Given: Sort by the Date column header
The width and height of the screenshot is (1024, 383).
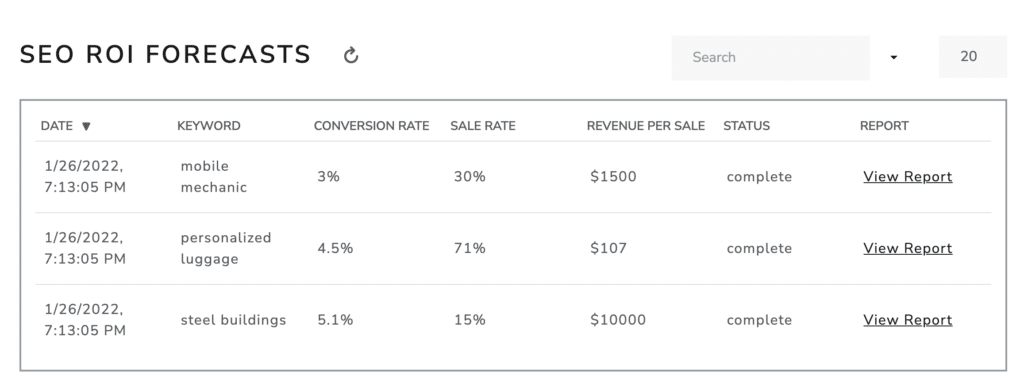Looking at the screenshot, I should [56, 126].
